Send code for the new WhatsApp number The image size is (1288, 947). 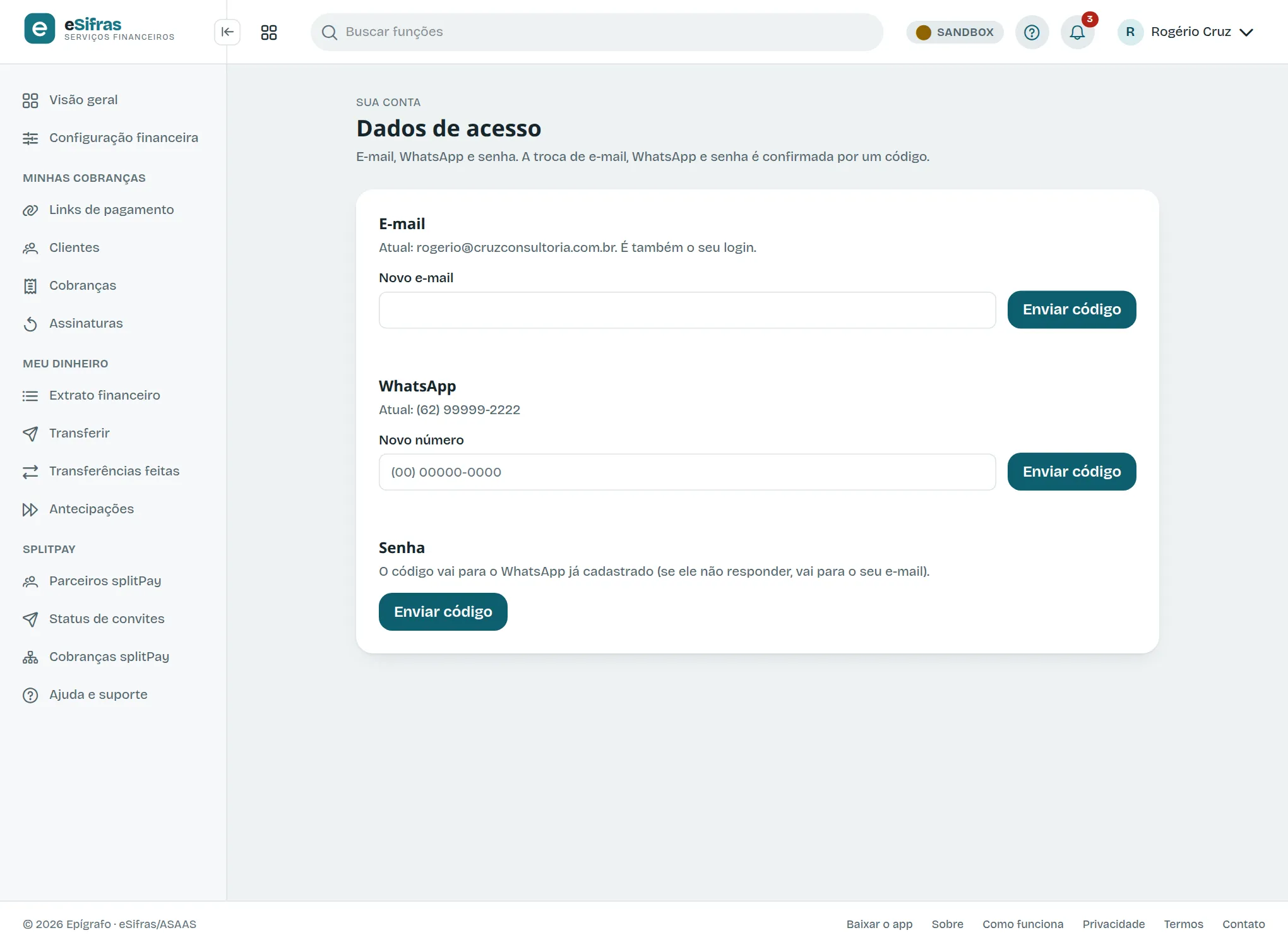(x=1071, y=472)
